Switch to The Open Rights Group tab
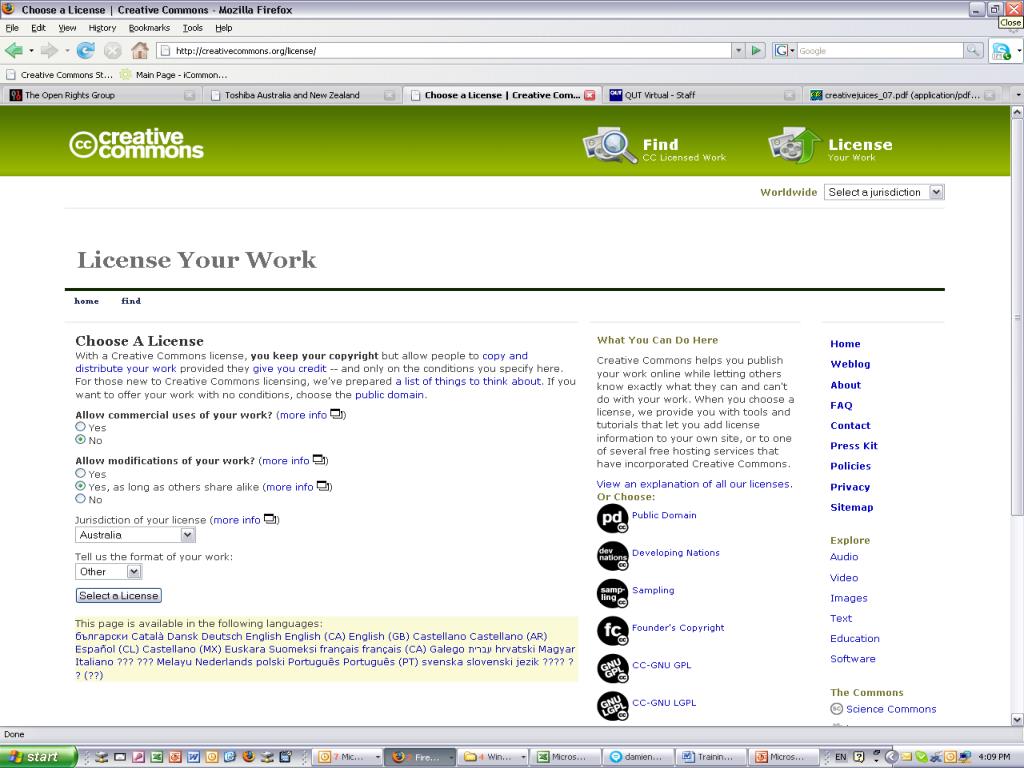 click(101, 95)
